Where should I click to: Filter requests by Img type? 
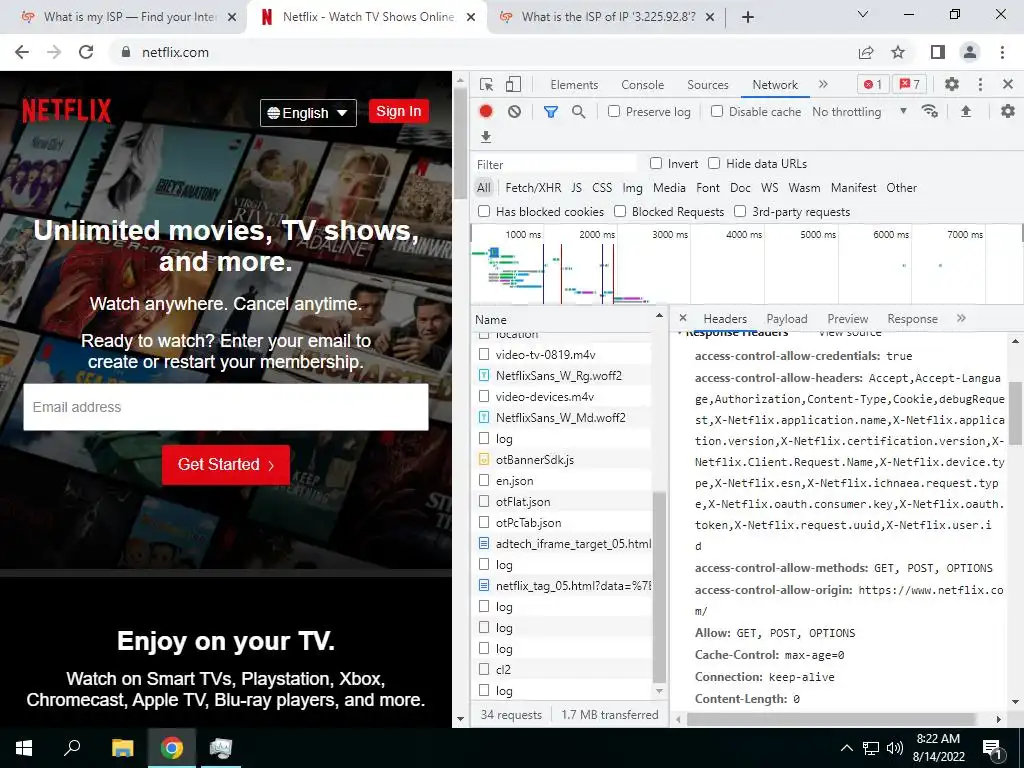click(632, 187)
